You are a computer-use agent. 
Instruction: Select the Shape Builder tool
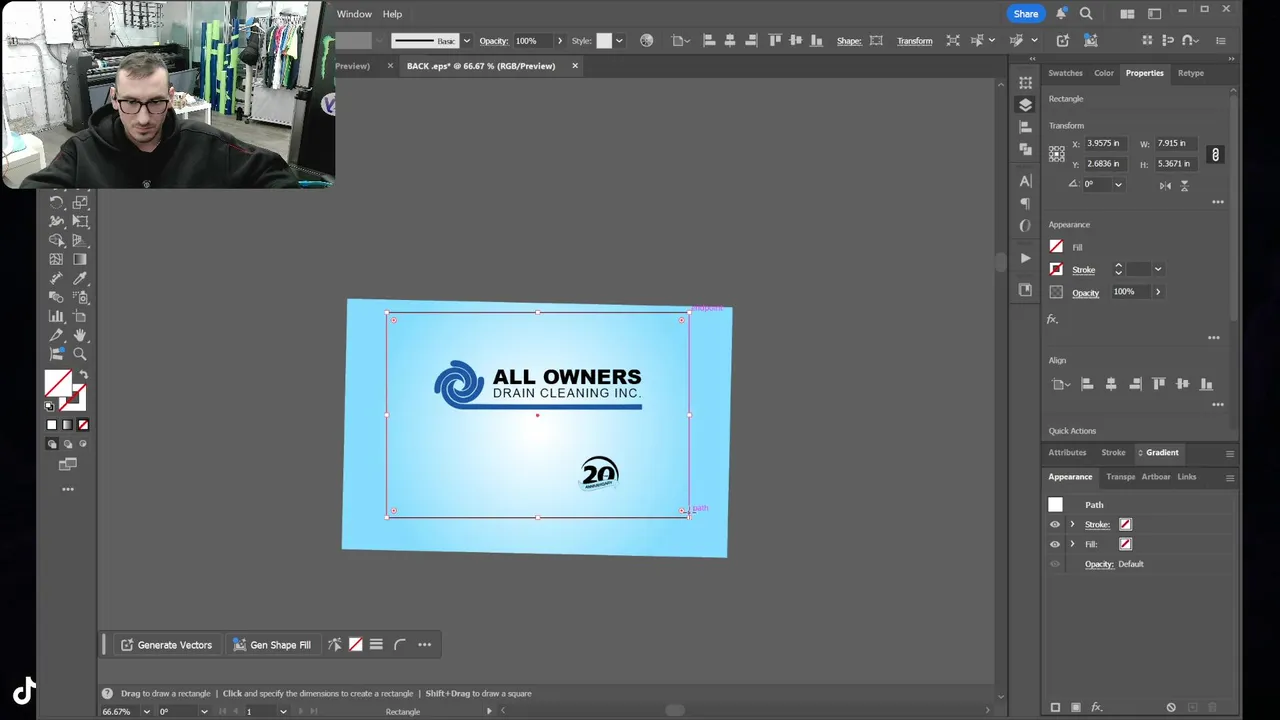(57, 240)
